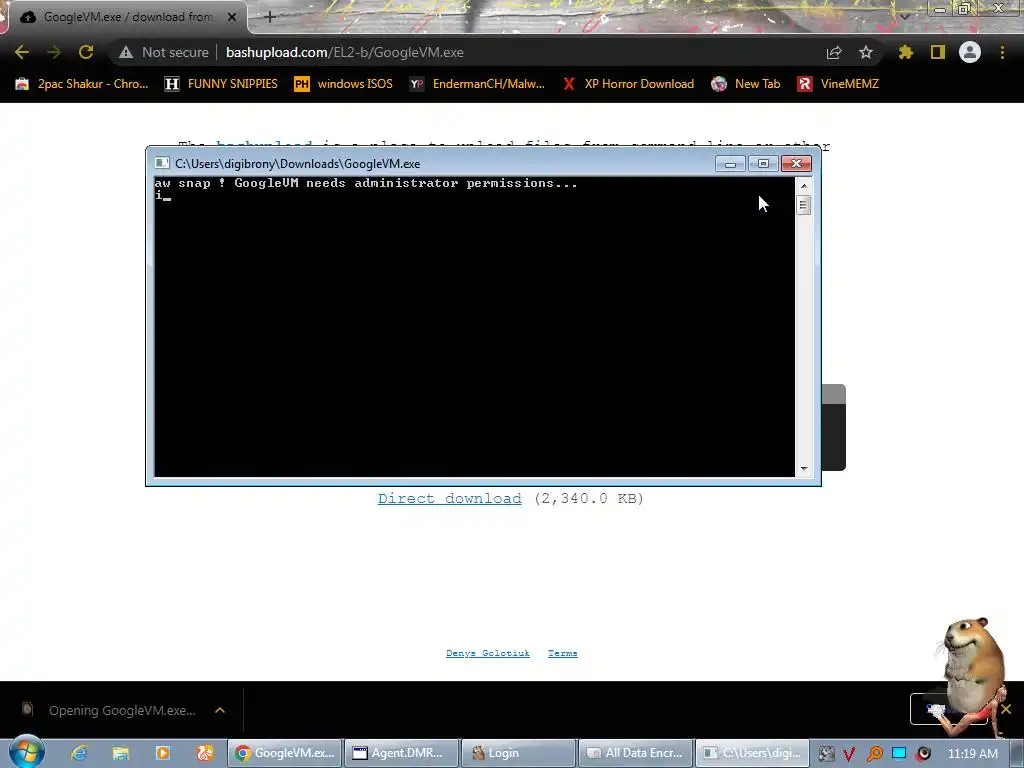Click the console scrollbar up arrow
This screenshot has height=768, width=1024.
tap(804, 185)
